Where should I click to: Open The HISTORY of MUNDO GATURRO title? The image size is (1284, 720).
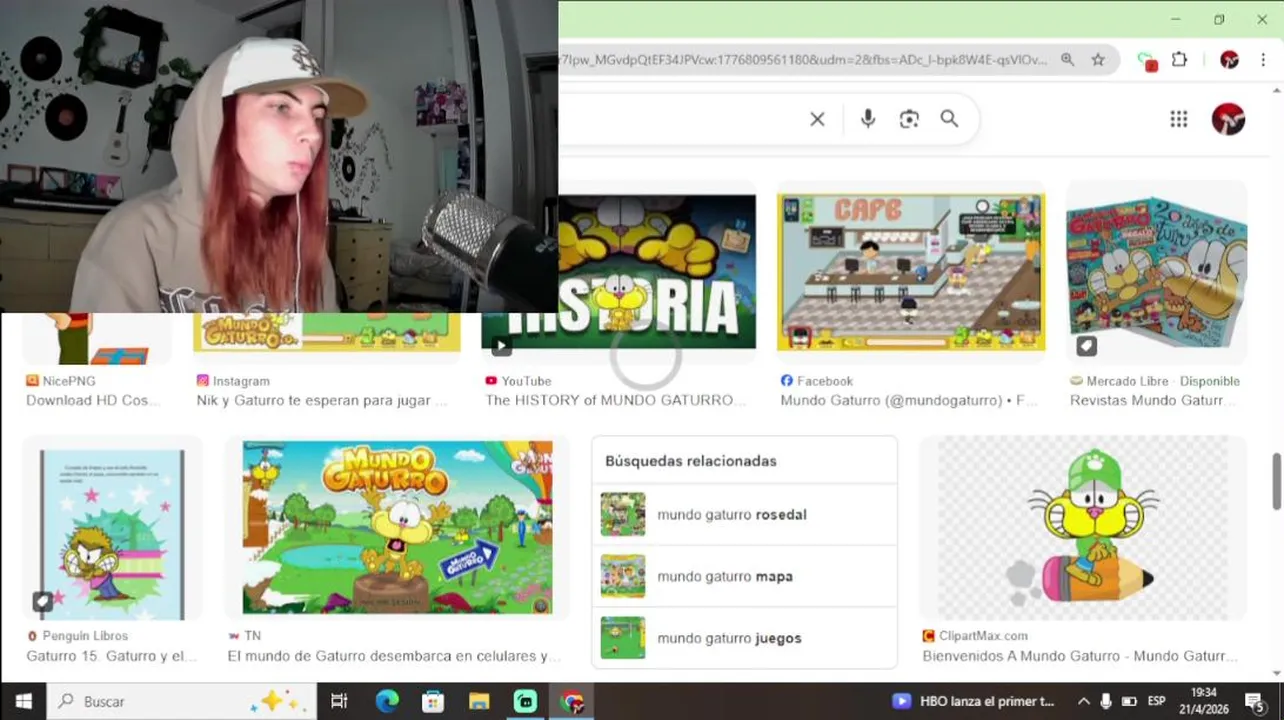(615, 400)
